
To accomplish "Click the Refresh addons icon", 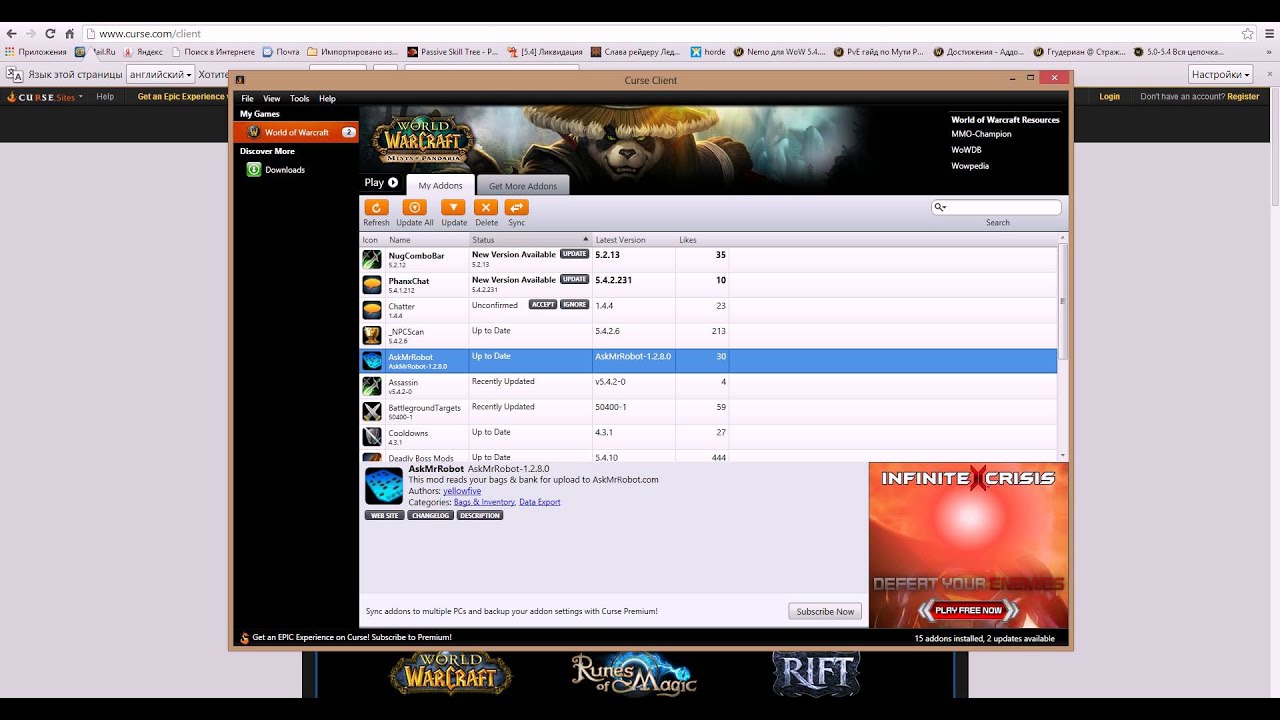I will pos(375,207).
